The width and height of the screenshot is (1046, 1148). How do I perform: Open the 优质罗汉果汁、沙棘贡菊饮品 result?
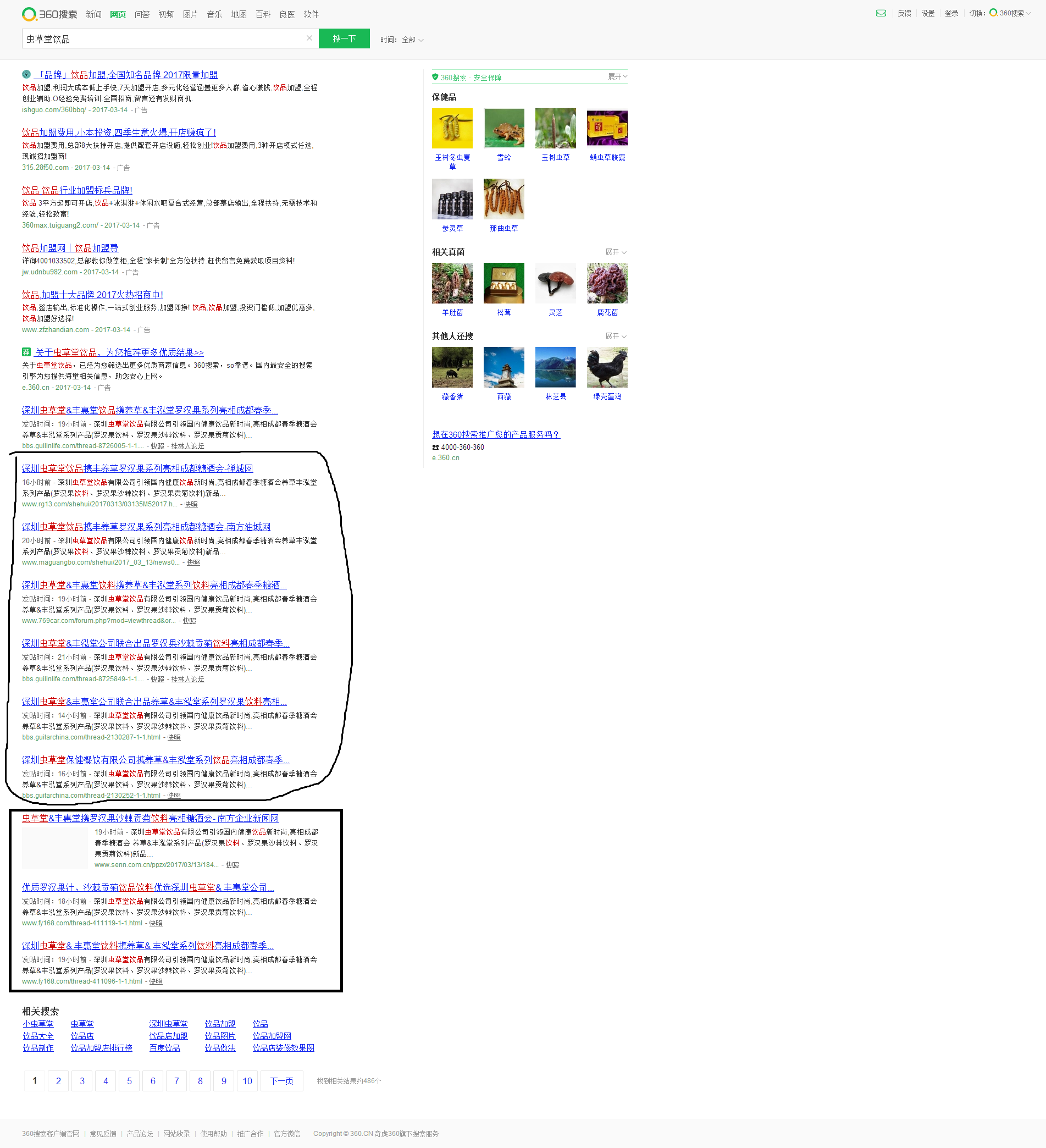pyautogui.click(x=148, y=887)
